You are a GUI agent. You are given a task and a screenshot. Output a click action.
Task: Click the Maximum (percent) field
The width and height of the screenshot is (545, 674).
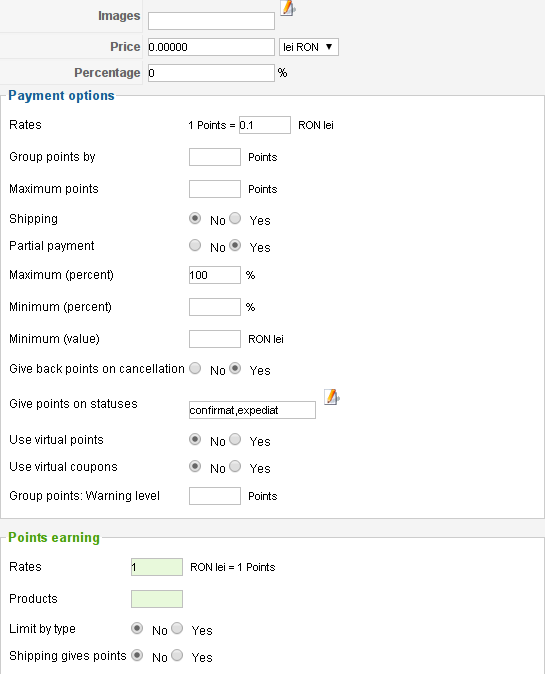(214, 275)
